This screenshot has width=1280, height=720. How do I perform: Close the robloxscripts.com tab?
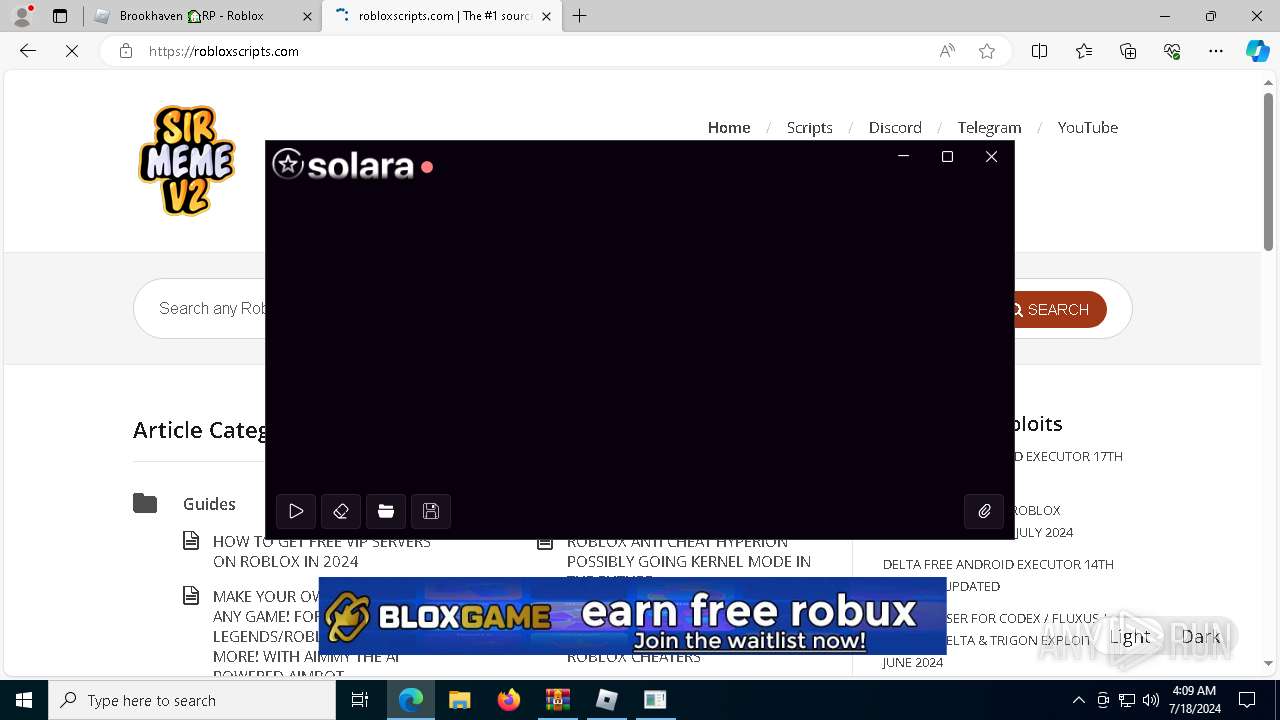click(546, 16)
